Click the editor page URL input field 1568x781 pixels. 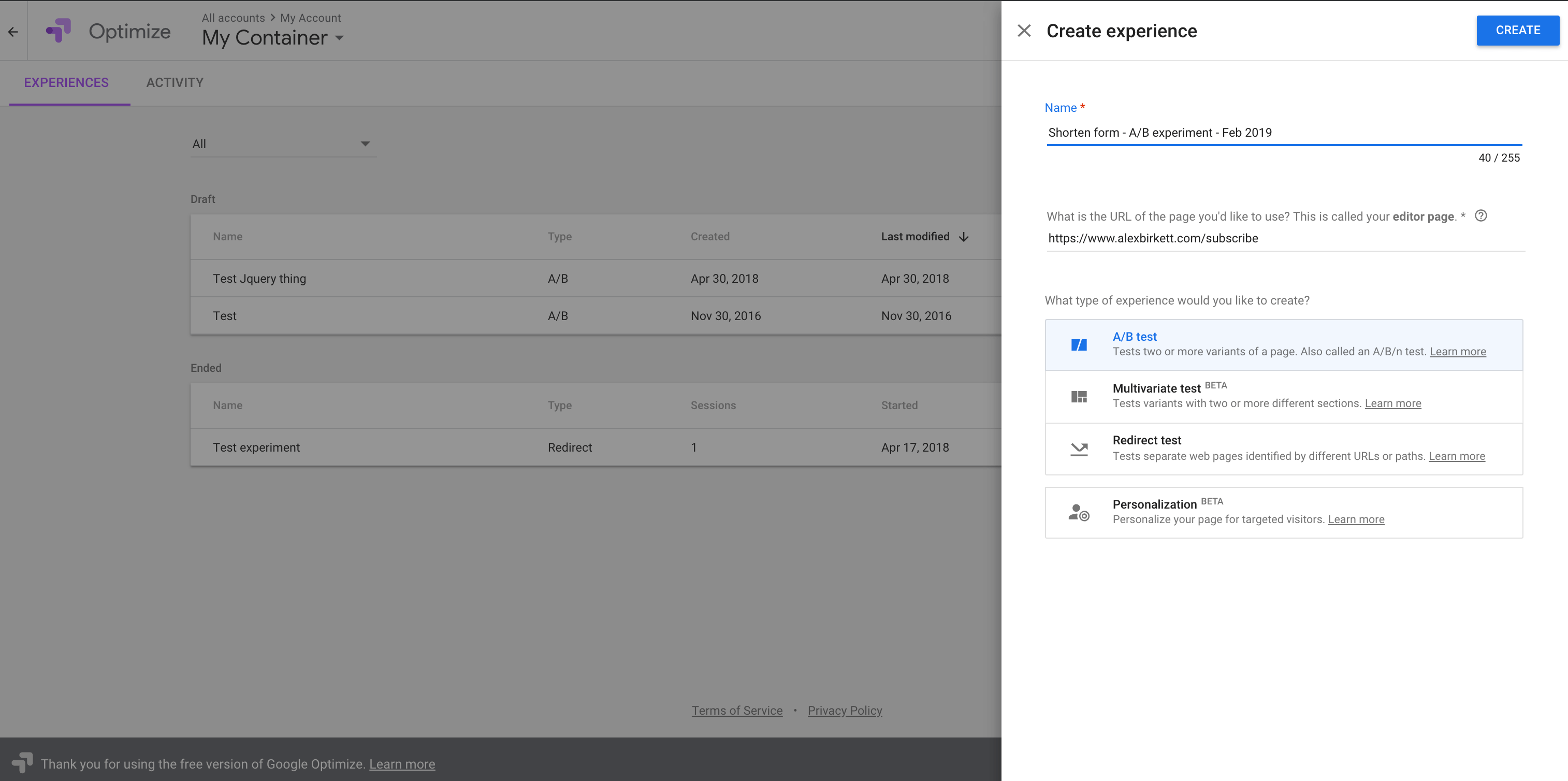[x=1283, y=238]
